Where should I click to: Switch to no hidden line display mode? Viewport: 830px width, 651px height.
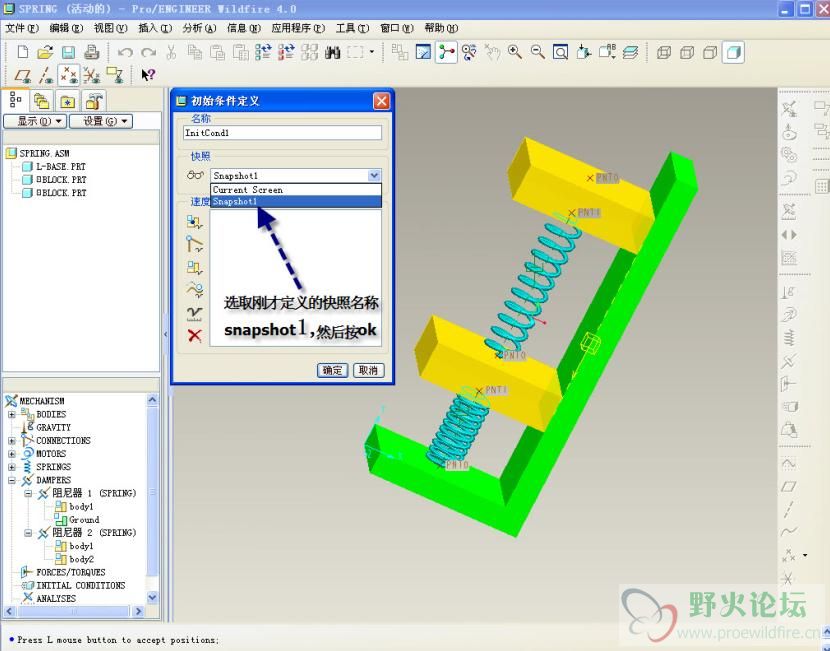tap(710, 52)
